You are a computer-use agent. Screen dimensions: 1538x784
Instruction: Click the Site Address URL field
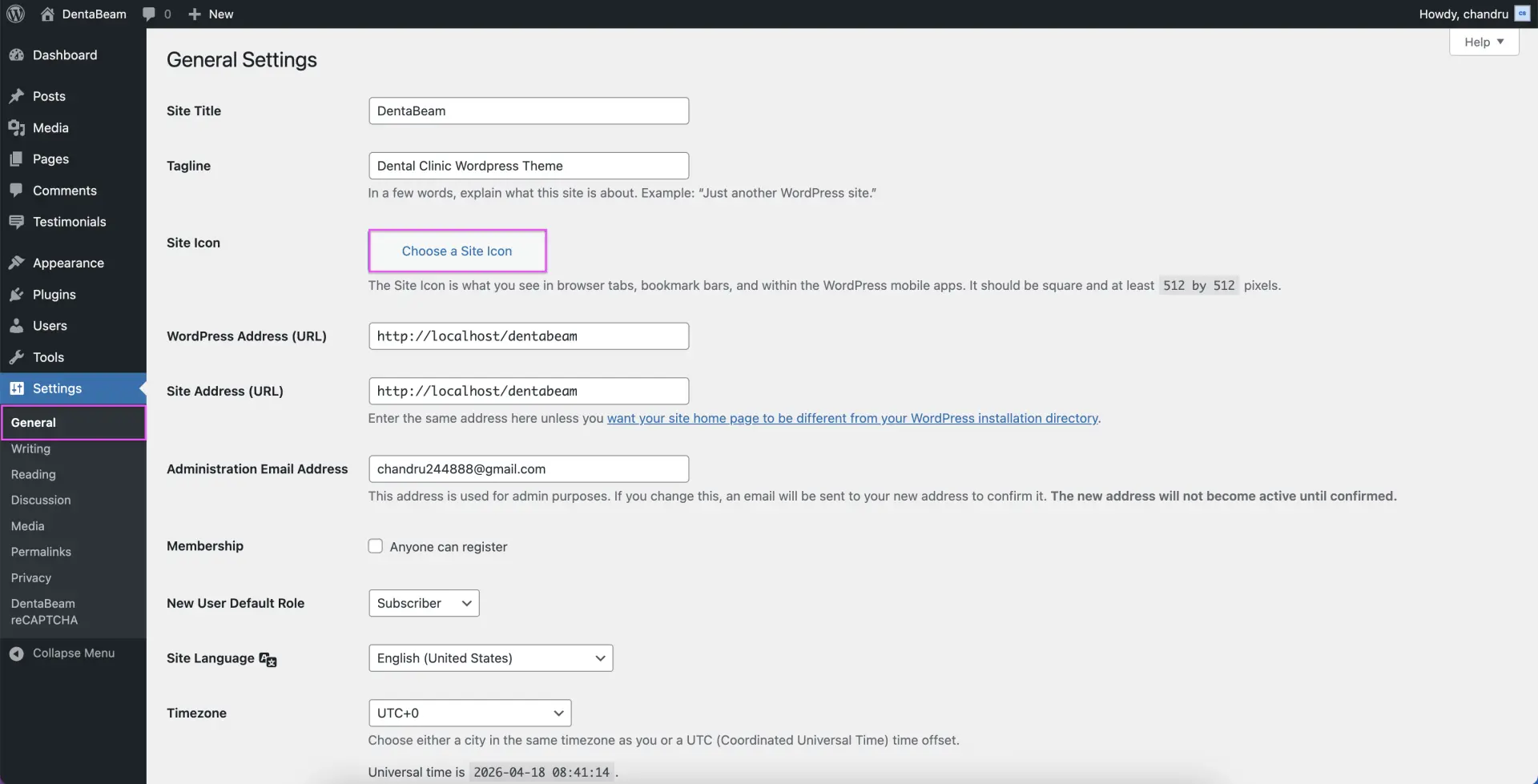528,391
